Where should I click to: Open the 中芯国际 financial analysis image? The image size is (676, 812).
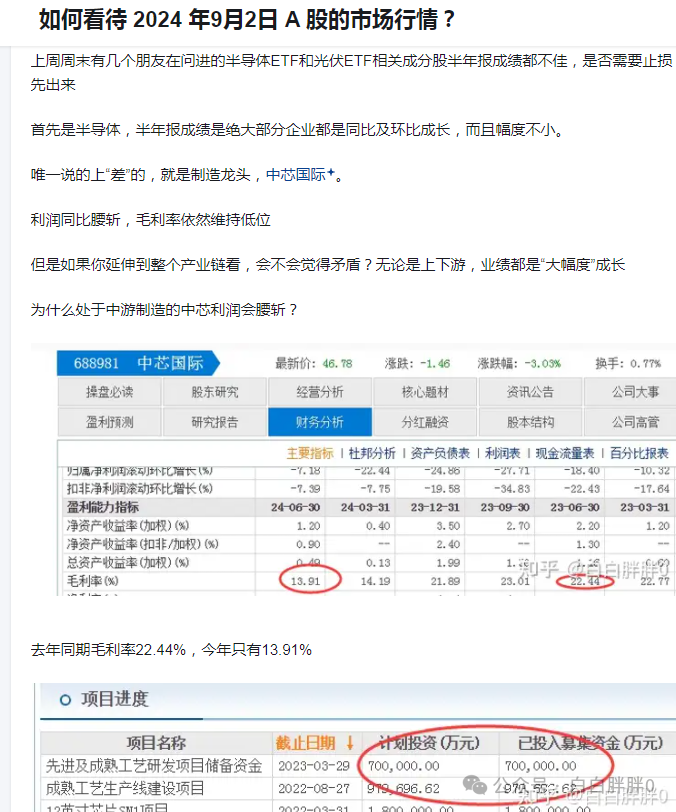pyautogui.click(x=353, y=469)
